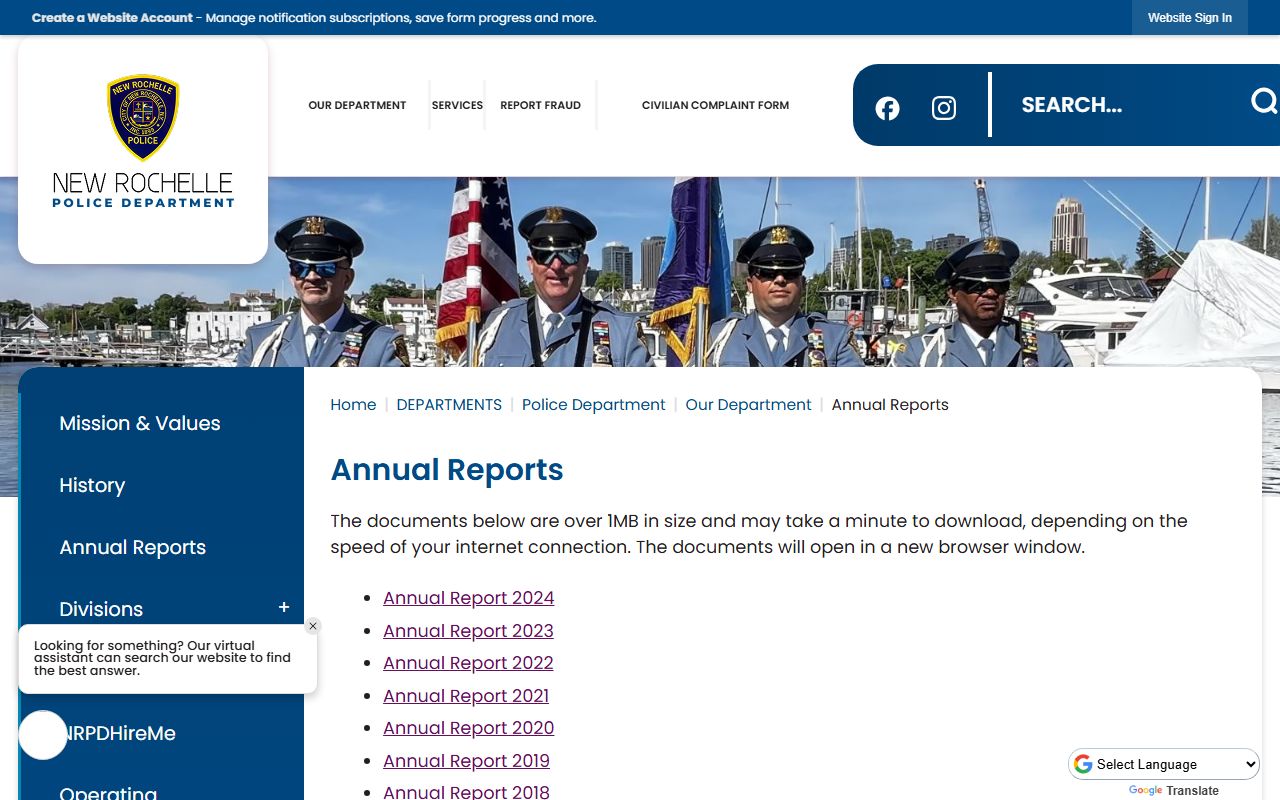The height and width of the screenshot is (800, 1280).
Task: Click the Police Department breadcrumb link
Action: (x=593, y=405)
